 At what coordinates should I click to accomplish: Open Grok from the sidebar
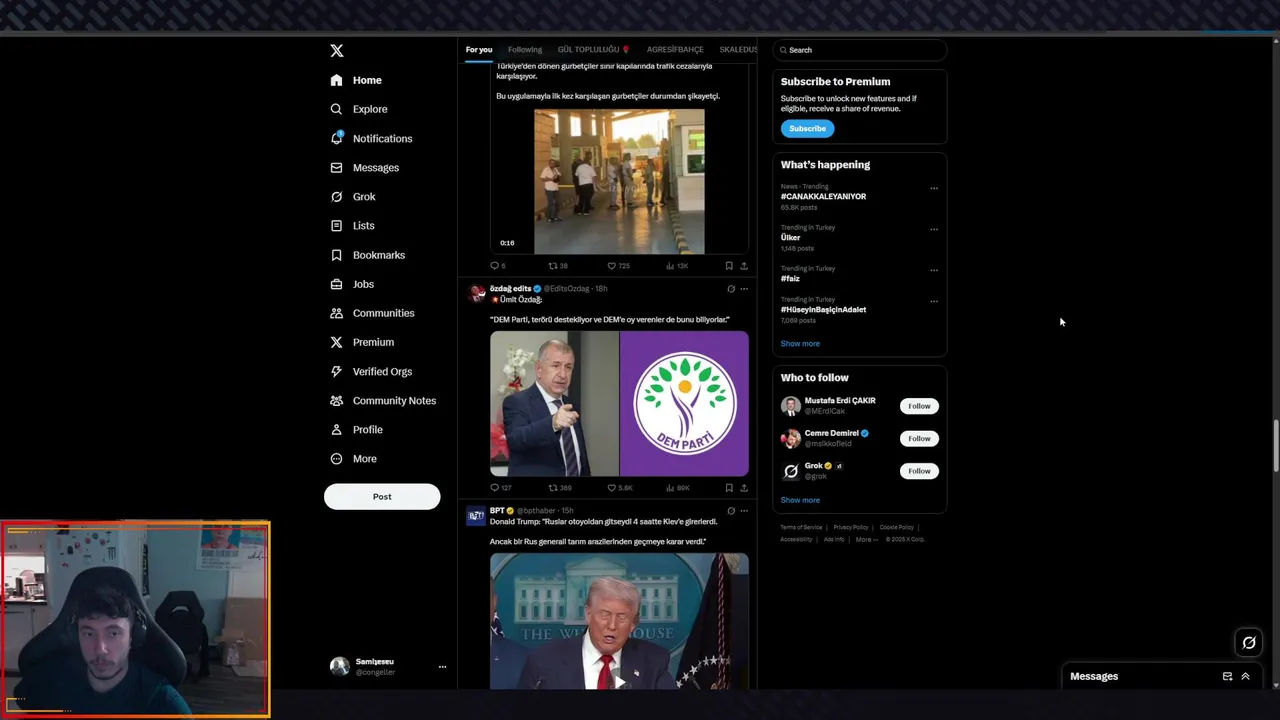(x=353, y=197)
